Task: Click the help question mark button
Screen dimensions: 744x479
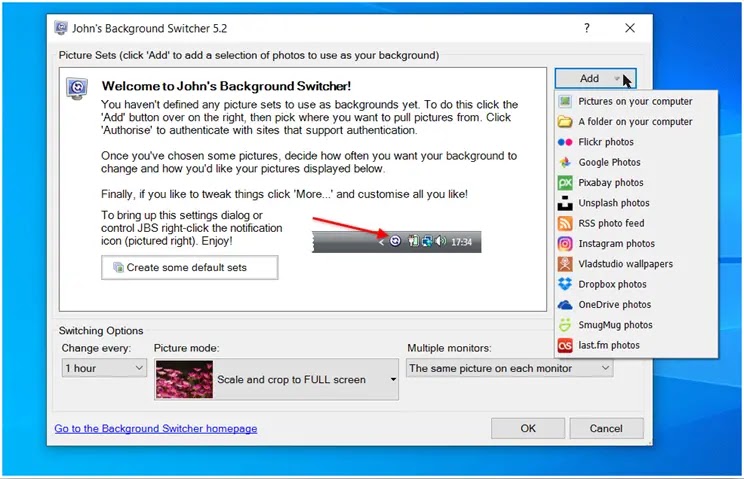Action: pyautogui.click(x=587, y=28)
